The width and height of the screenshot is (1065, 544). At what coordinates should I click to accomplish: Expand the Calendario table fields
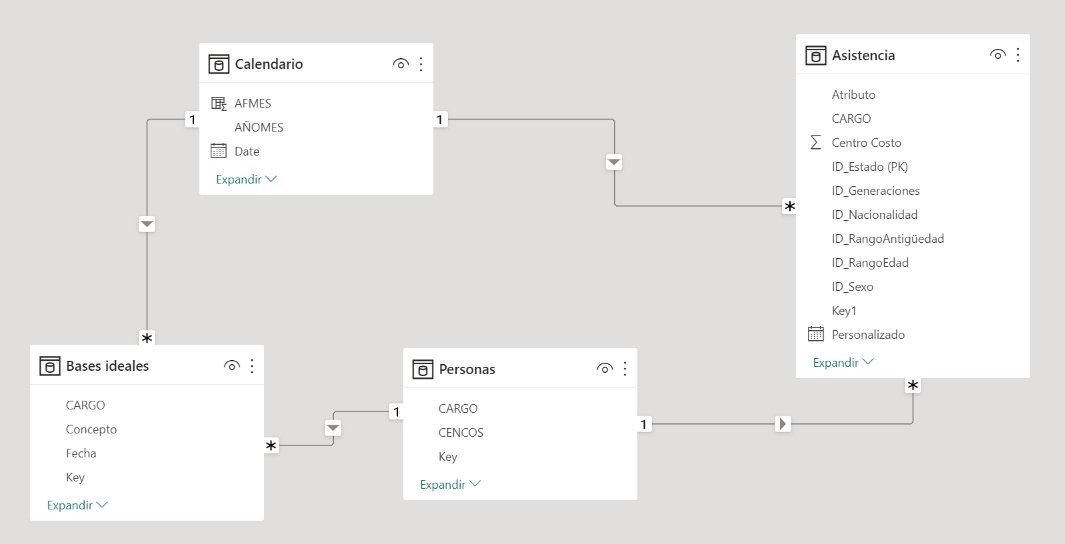pos(247,179)
